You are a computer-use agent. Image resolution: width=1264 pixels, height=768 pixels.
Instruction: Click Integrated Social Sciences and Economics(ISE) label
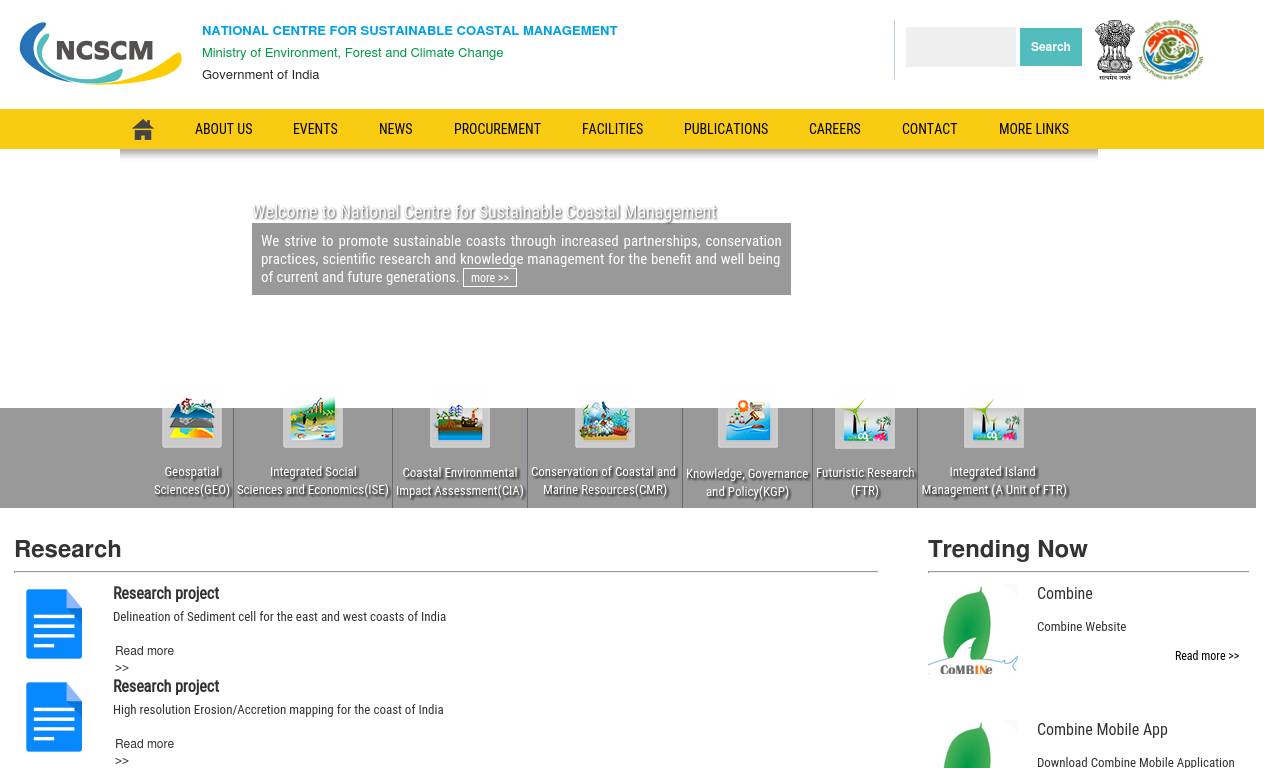point(313,481)
